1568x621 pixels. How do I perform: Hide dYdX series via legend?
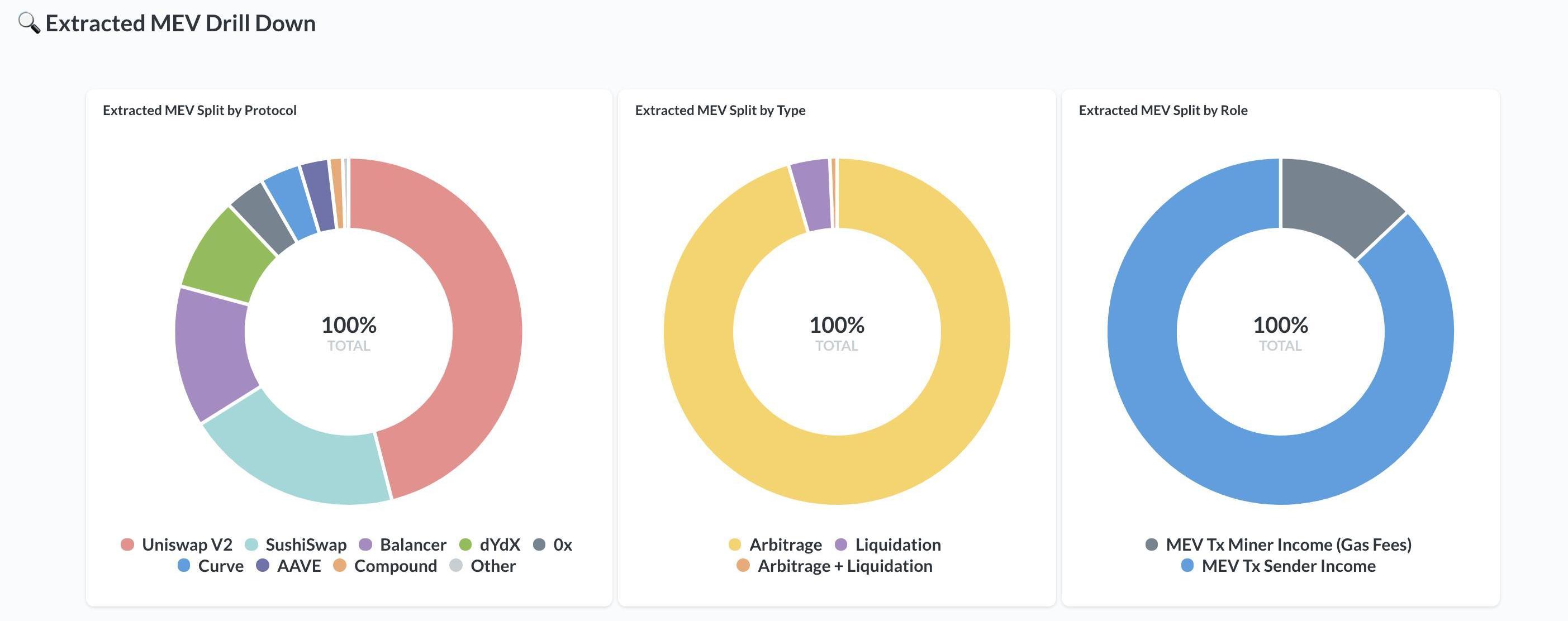pos(490,544)
